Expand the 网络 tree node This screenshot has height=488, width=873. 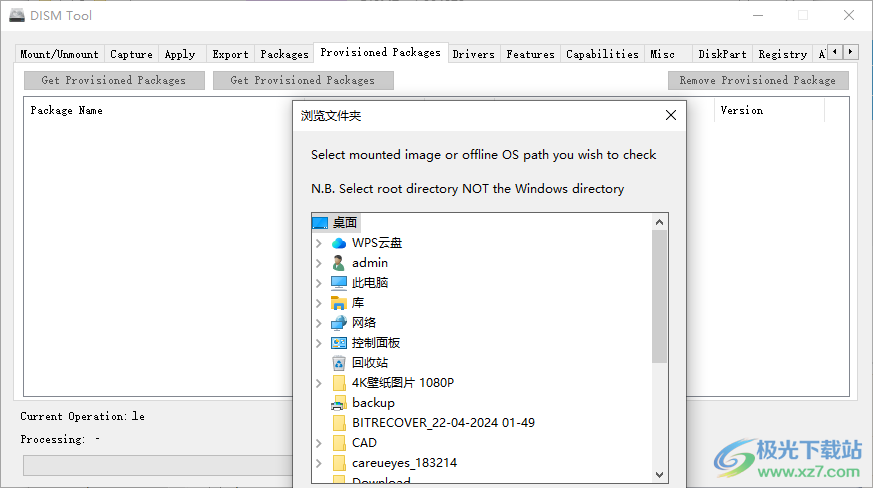318,324
